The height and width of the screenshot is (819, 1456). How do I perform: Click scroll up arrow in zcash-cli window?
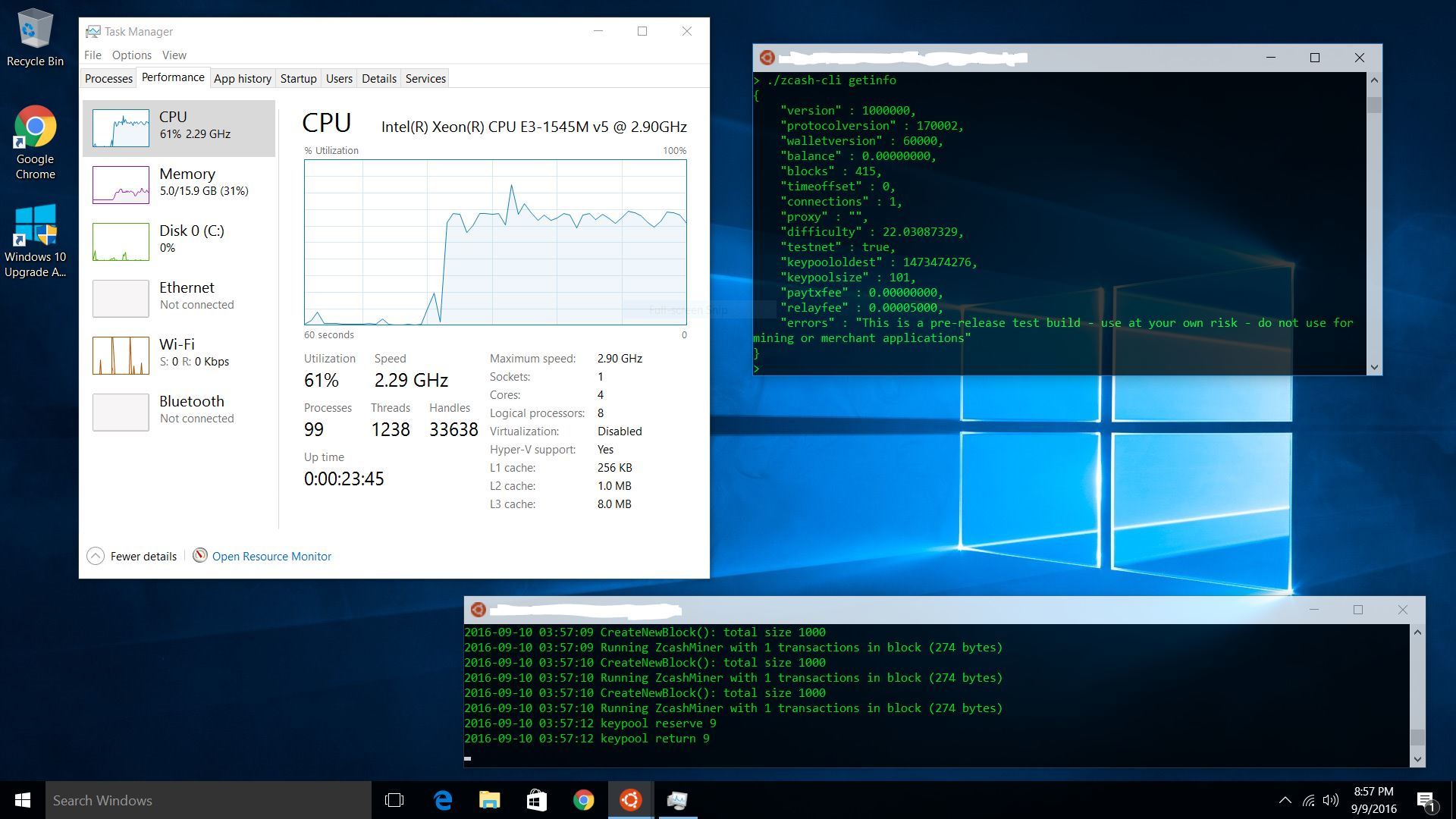1374,80
